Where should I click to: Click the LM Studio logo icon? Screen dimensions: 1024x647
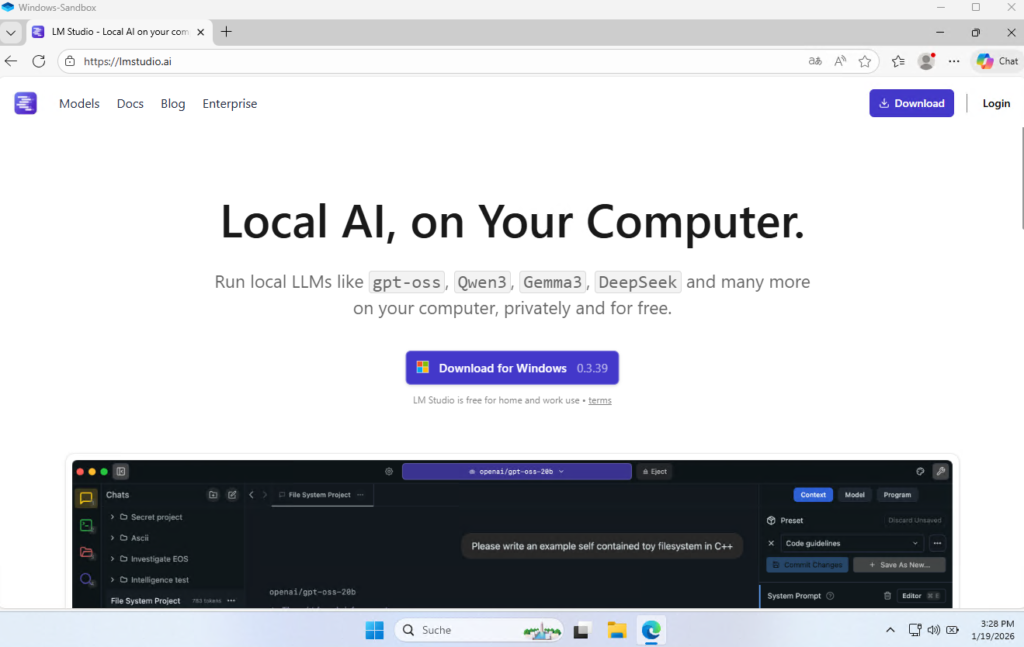click(25, 103)
